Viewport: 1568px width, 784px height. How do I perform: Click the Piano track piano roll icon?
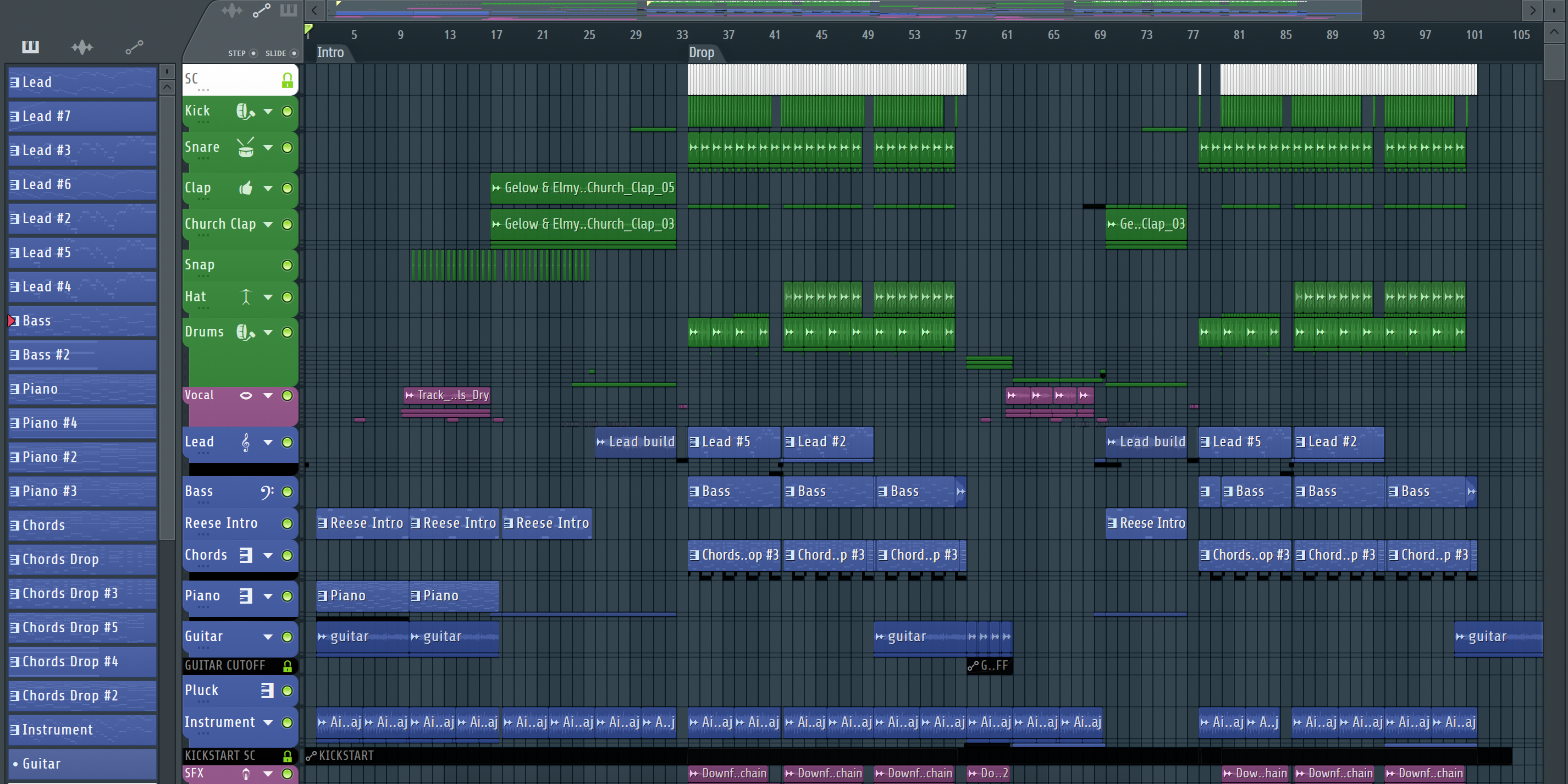pos(245,596)
